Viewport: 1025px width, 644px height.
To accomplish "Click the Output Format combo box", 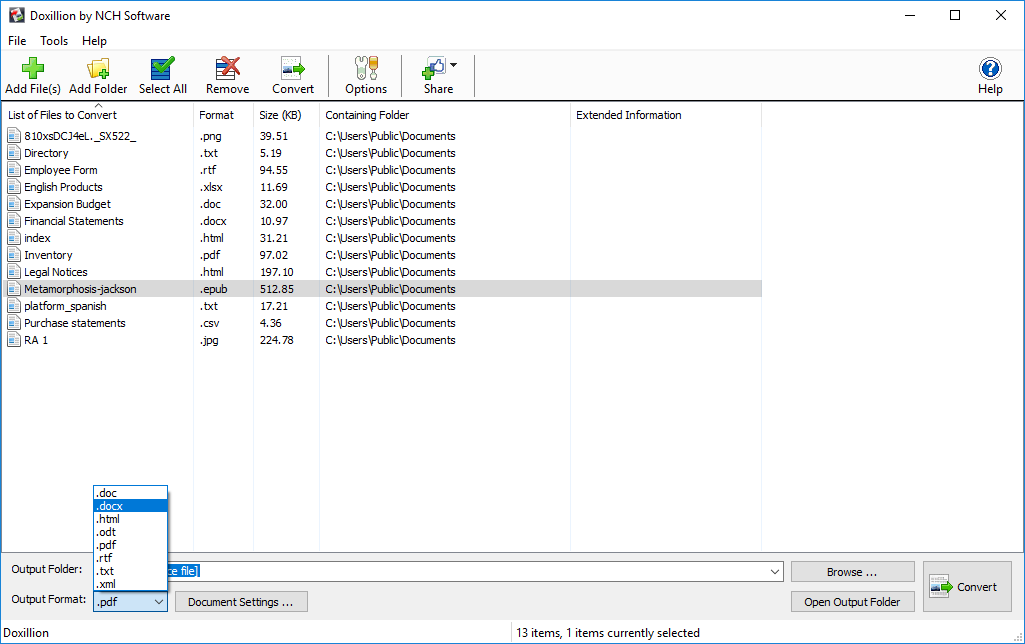I will (130, 602).
